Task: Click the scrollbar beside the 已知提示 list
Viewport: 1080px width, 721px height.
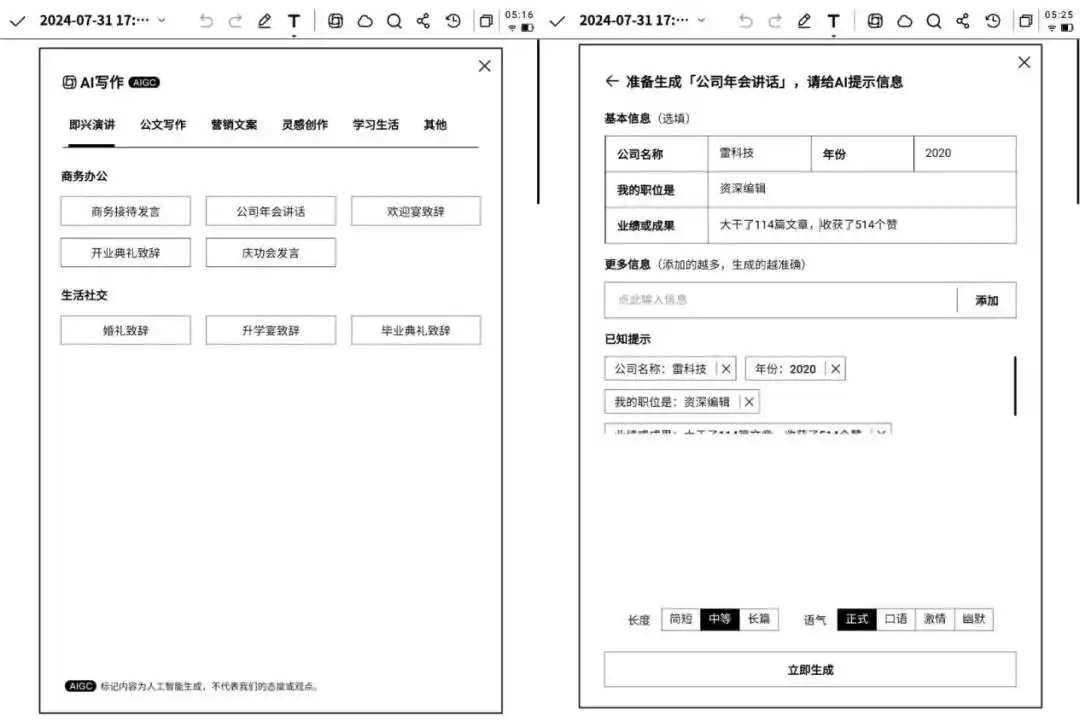Action: [x=1015, y=386]
